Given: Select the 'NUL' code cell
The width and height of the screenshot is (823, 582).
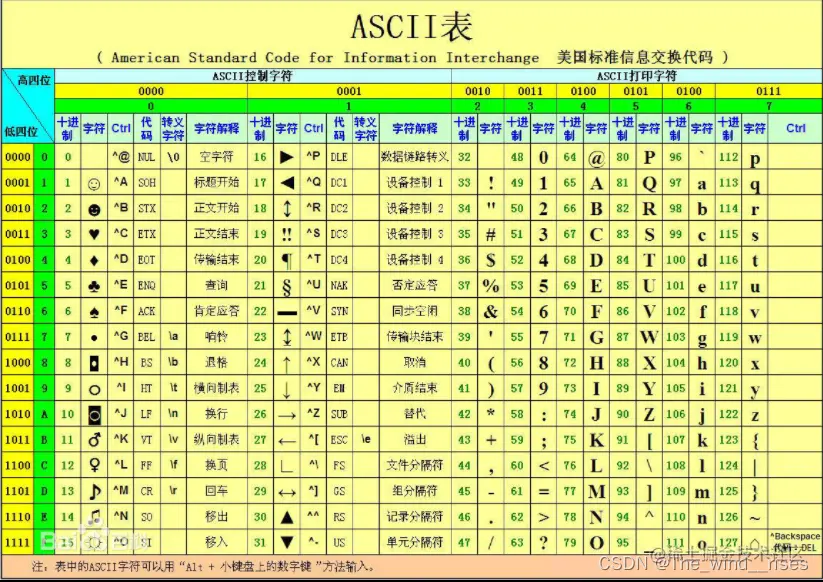Looking at the screenshot, I should tap(146, 157).
